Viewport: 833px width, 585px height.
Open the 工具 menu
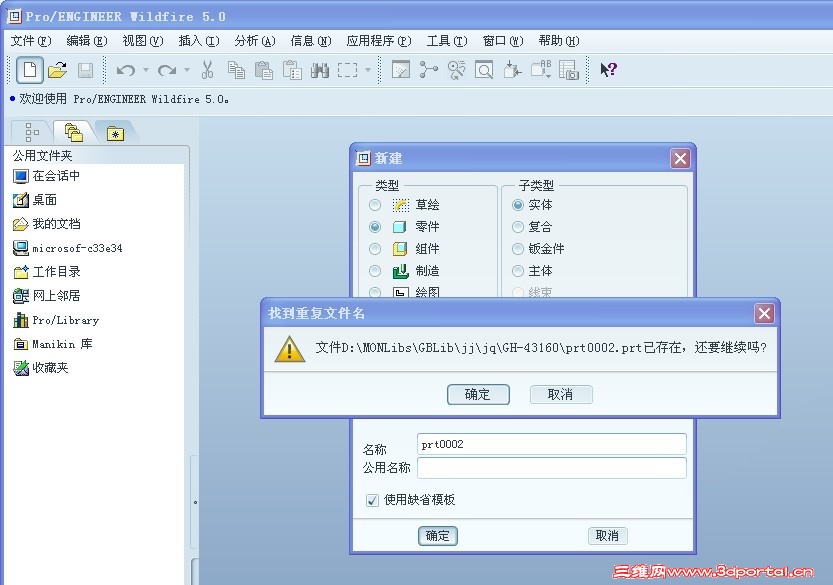coord(447,41)
